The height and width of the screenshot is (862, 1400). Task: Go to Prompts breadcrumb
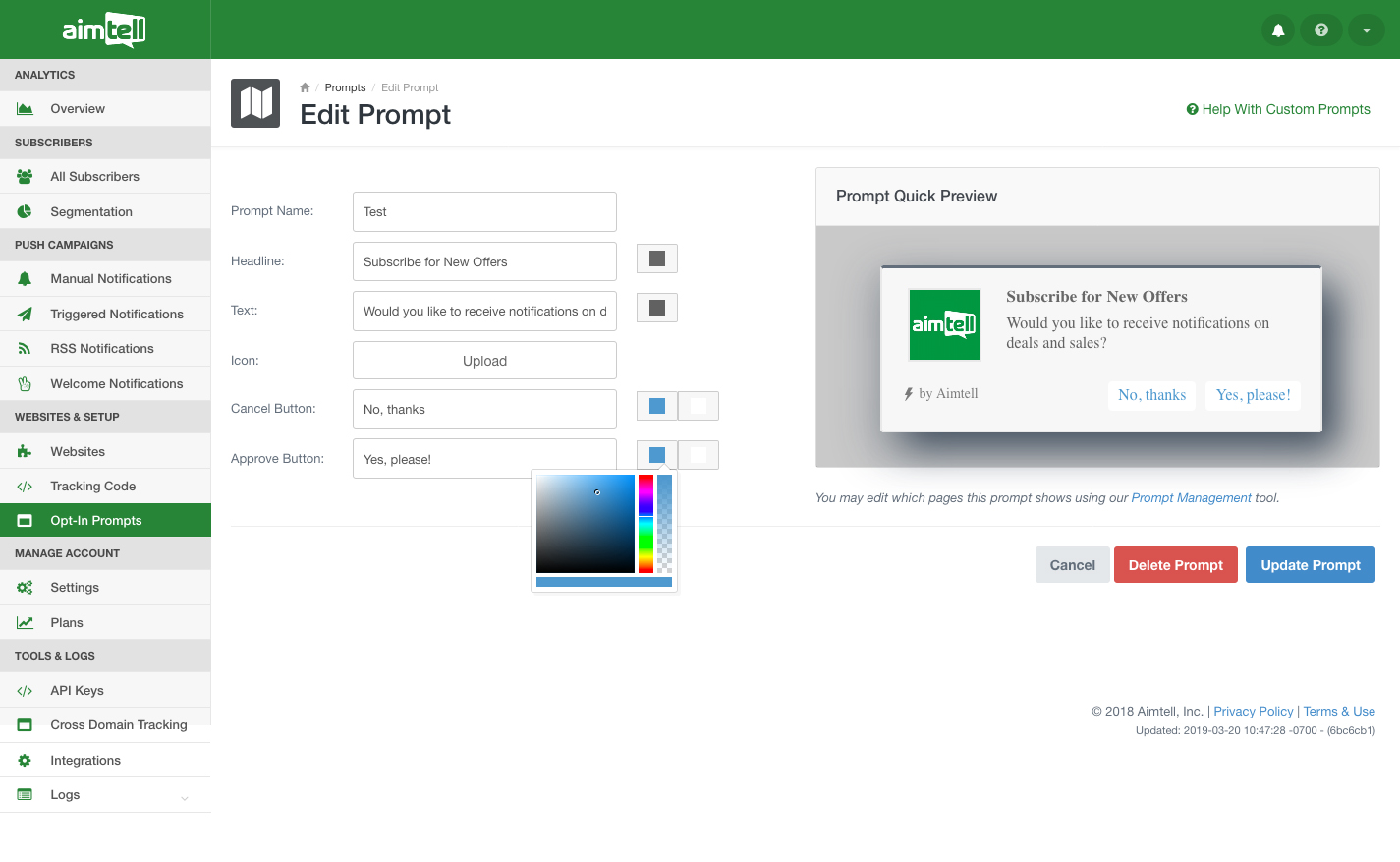click(345, 87)
